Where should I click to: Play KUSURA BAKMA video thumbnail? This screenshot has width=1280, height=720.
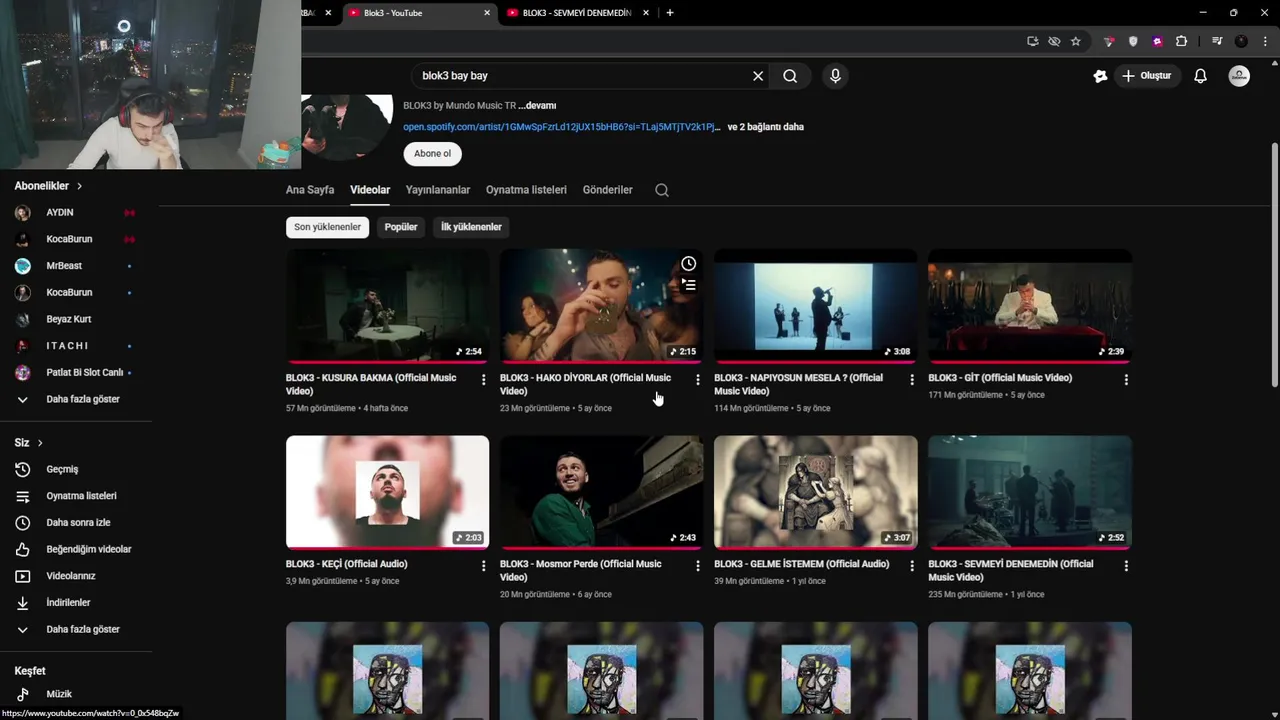(x=387, y=306)
